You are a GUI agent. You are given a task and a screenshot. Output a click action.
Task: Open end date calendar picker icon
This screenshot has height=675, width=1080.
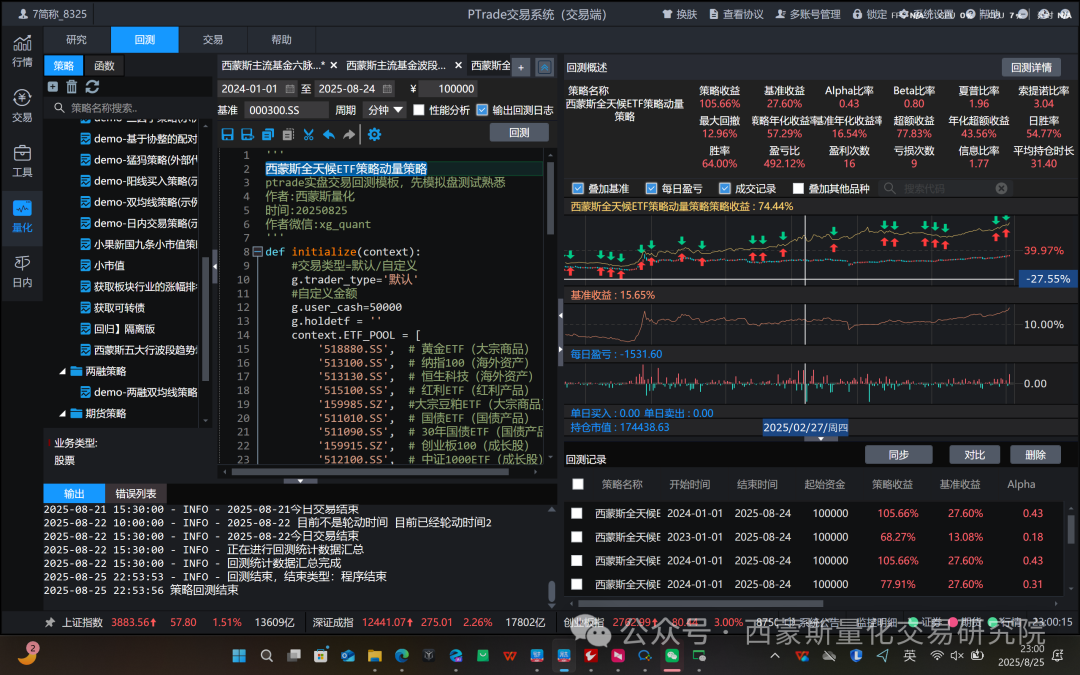[388, 89]
